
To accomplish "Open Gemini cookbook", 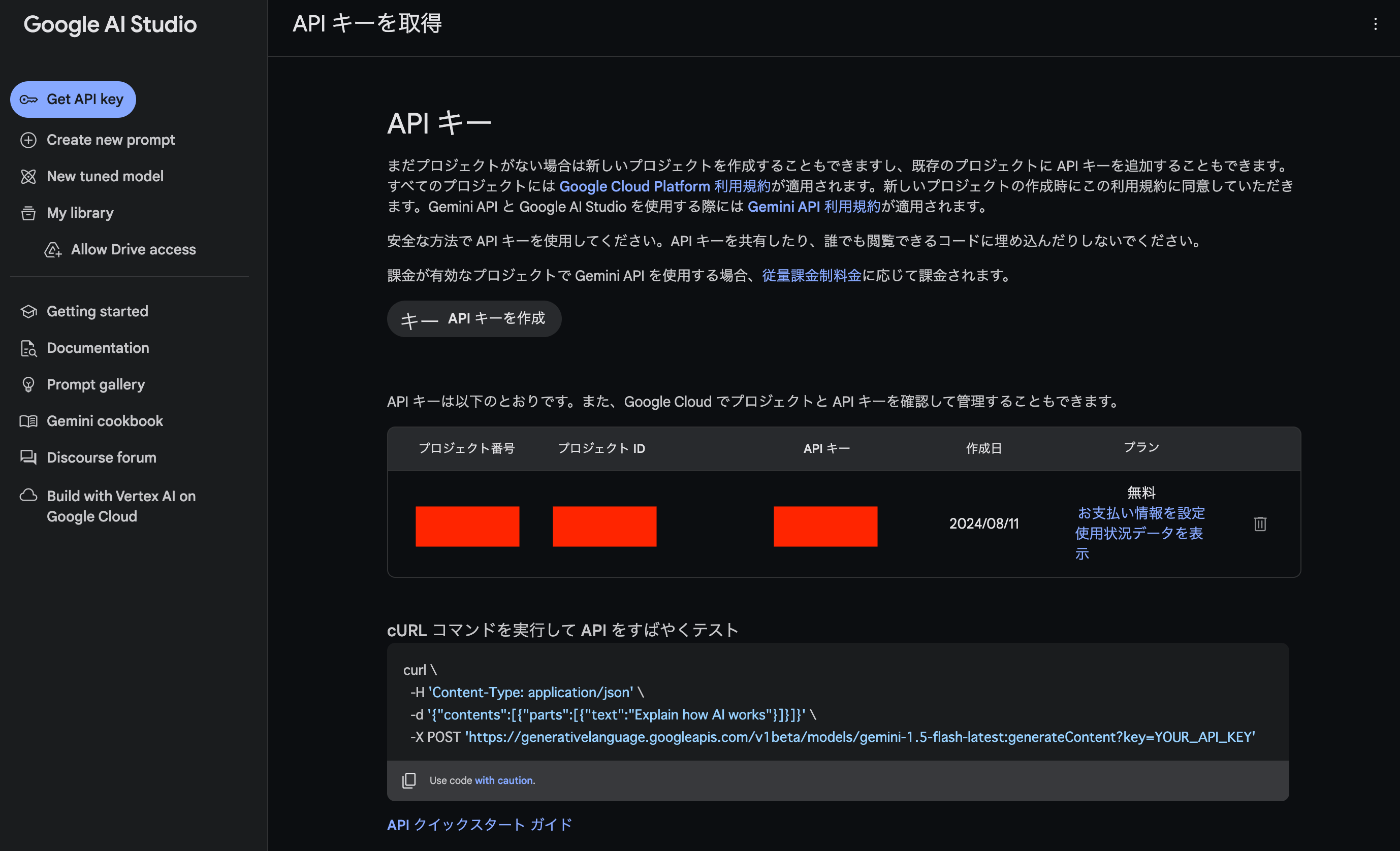I will 105,421.
